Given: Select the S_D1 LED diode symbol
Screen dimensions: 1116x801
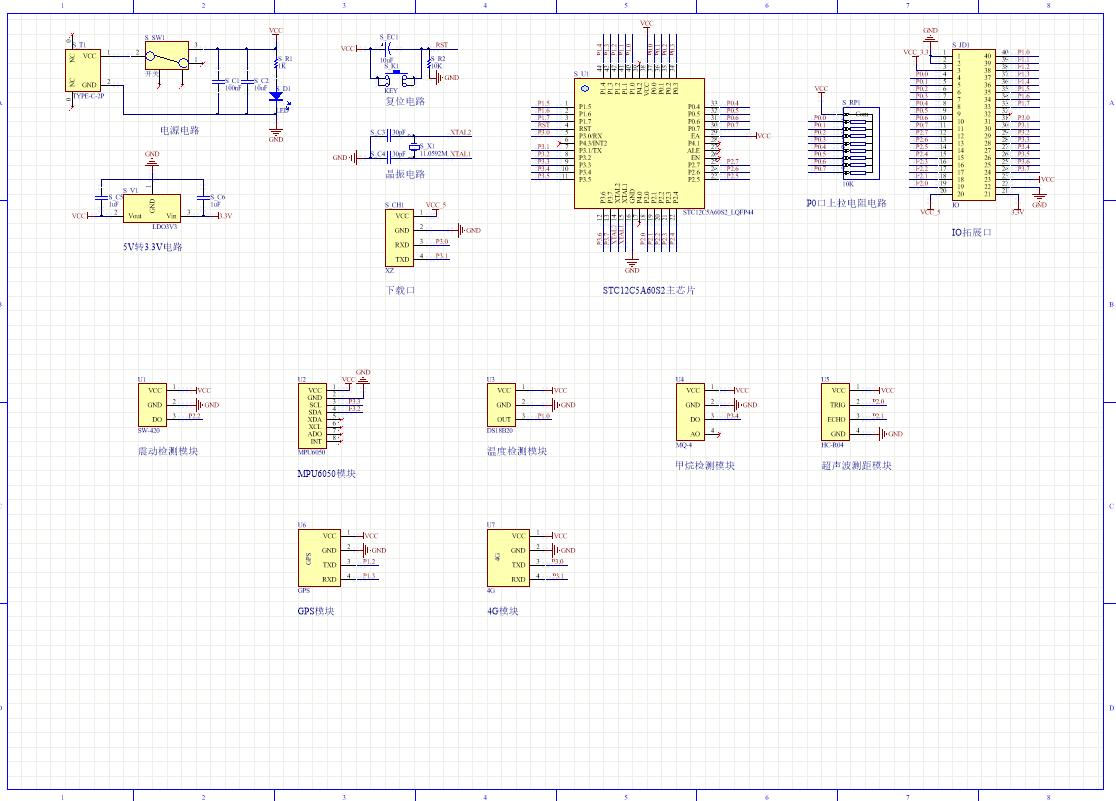Looking at the screenshot, I should pos(277,97).
